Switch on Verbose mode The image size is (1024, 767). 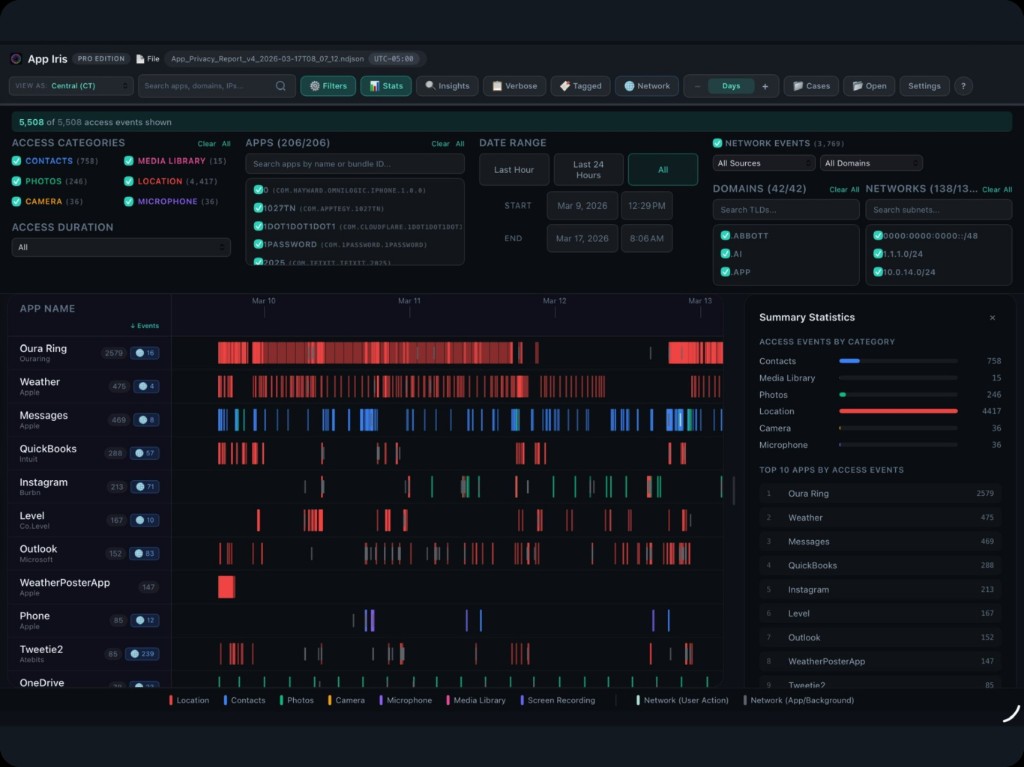tap(514, 86)
